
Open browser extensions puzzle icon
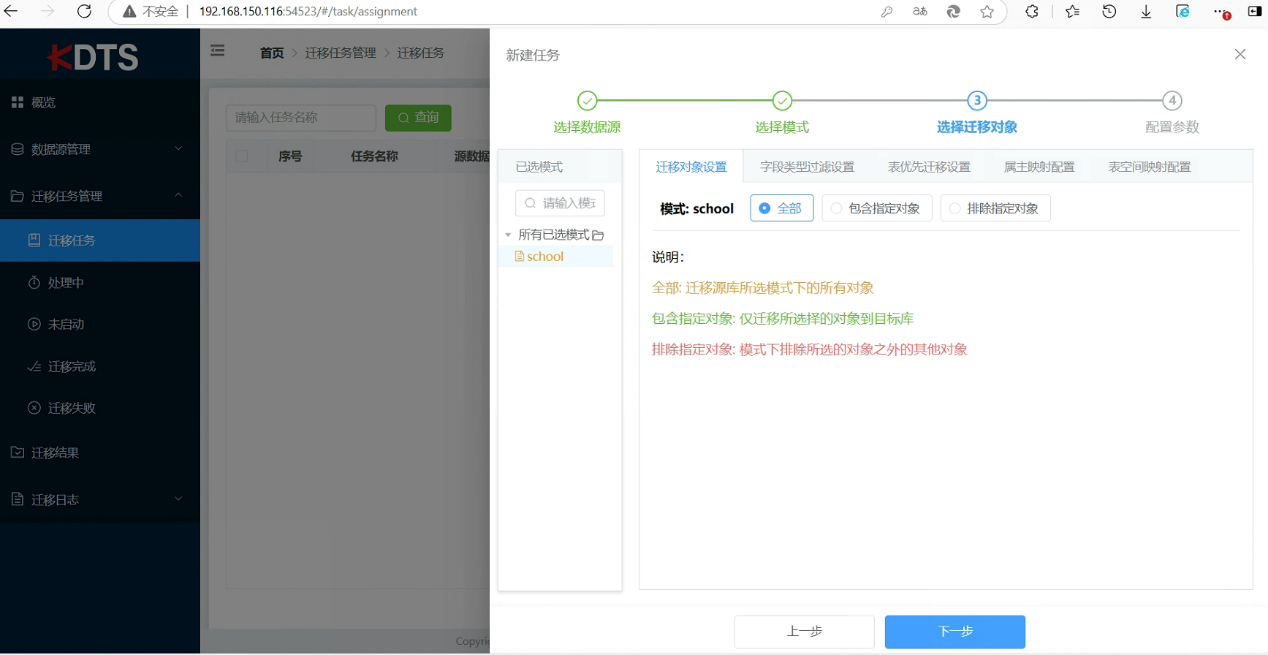(x=1031, y=12)
